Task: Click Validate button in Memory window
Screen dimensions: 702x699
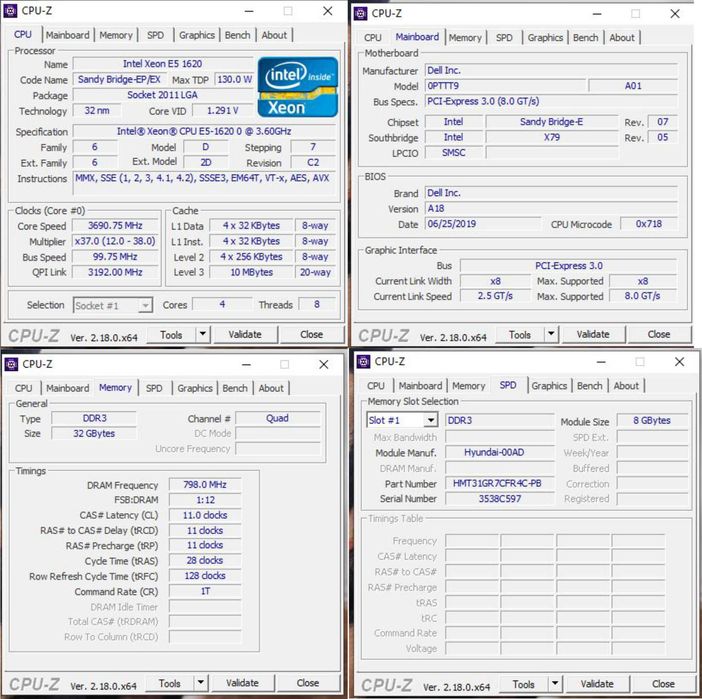Action: [242, 683]
